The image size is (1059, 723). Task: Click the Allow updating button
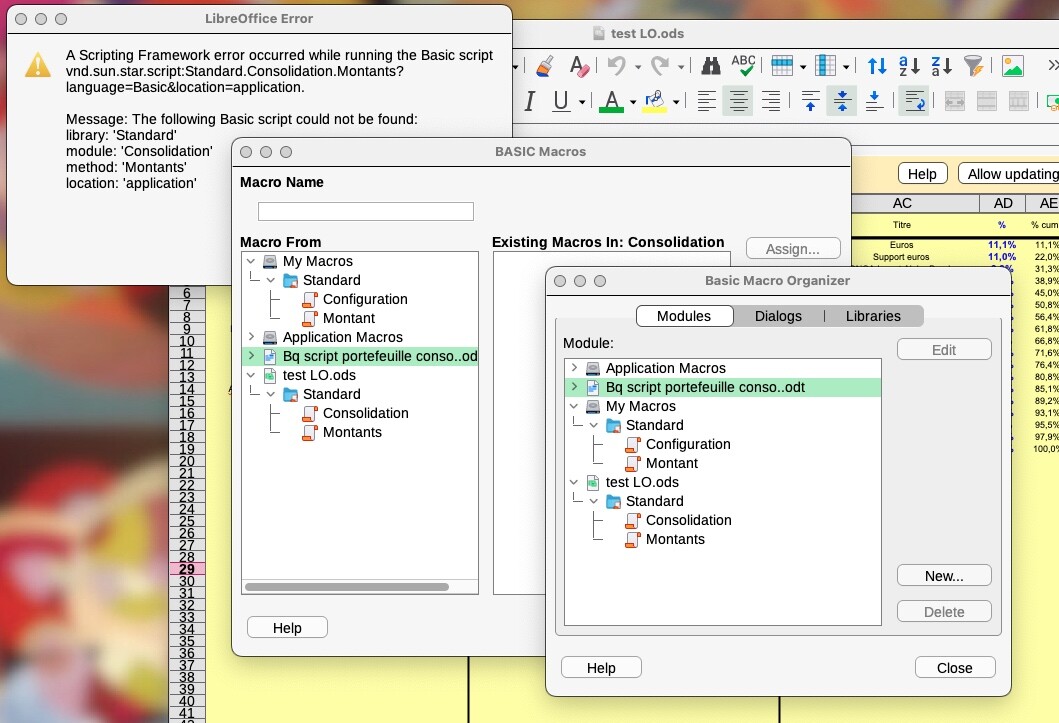[1009, 173]
